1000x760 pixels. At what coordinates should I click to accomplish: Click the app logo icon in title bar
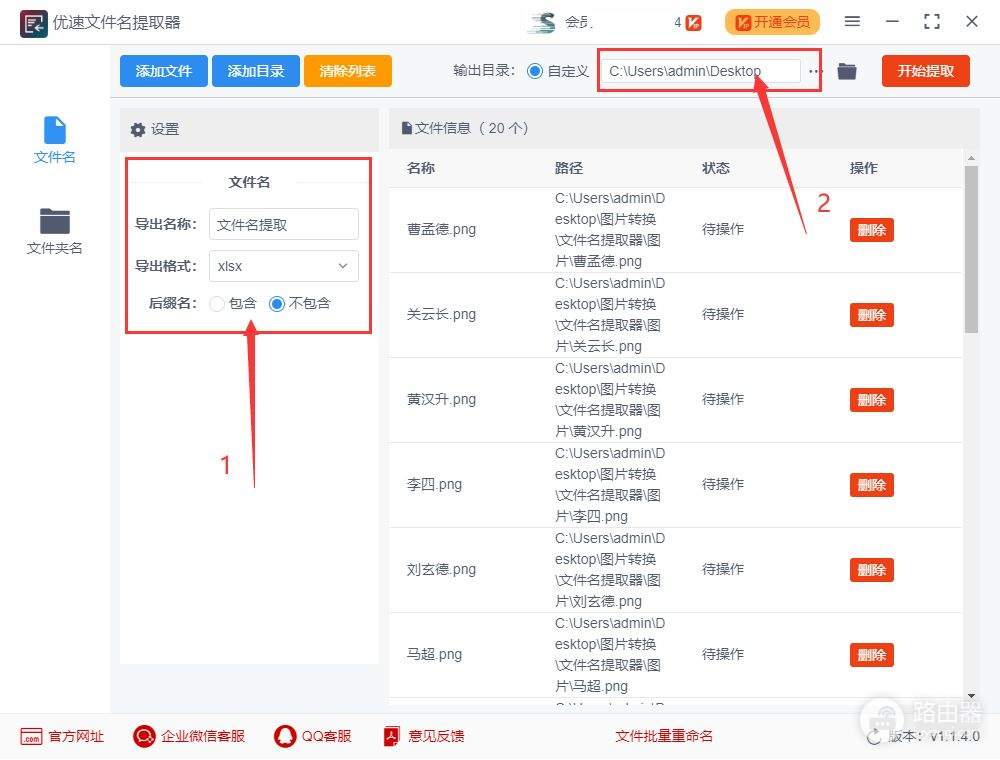tap(33, 24)
